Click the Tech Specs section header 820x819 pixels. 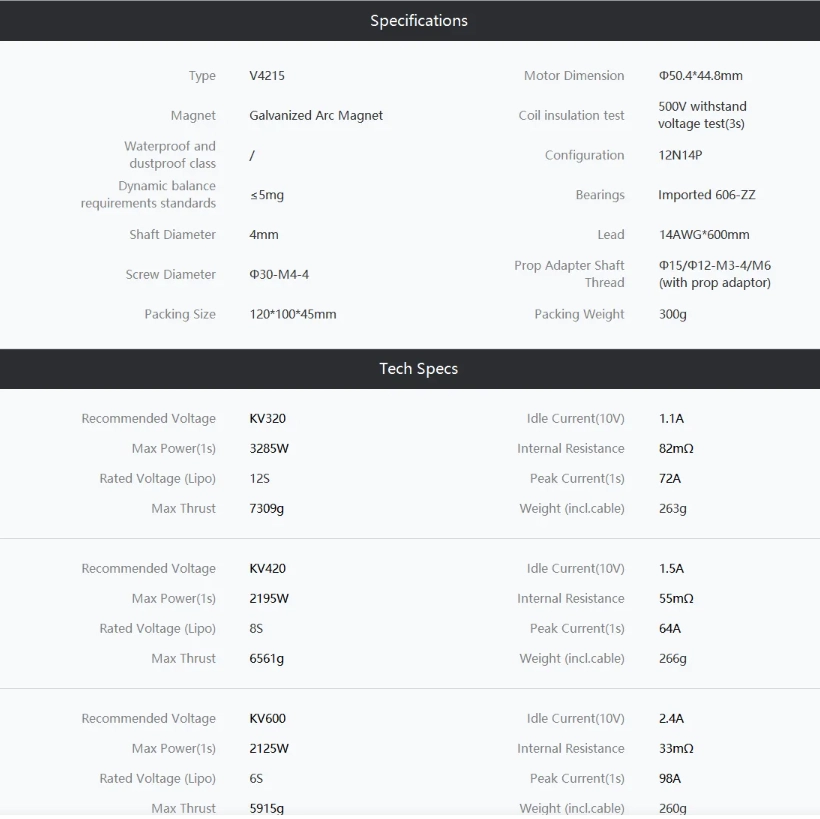pyautogui.click(x=418, y=369)
